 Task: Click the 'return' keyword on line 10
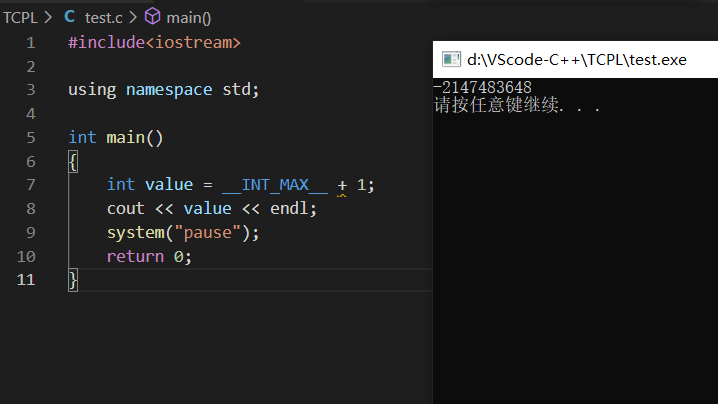[x=135, y=257]
